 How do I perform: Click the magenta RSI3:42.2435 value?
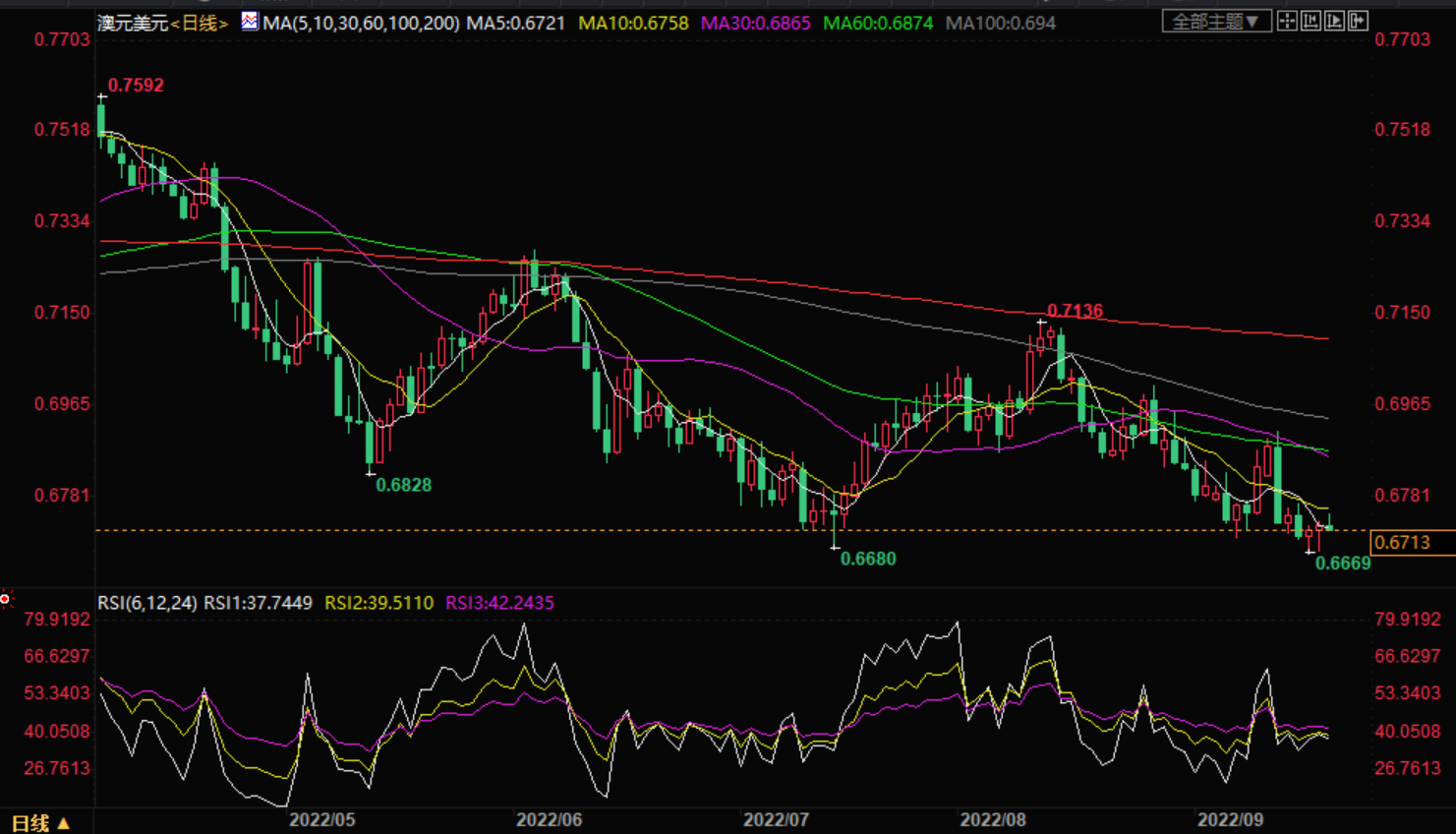[499, 603]
